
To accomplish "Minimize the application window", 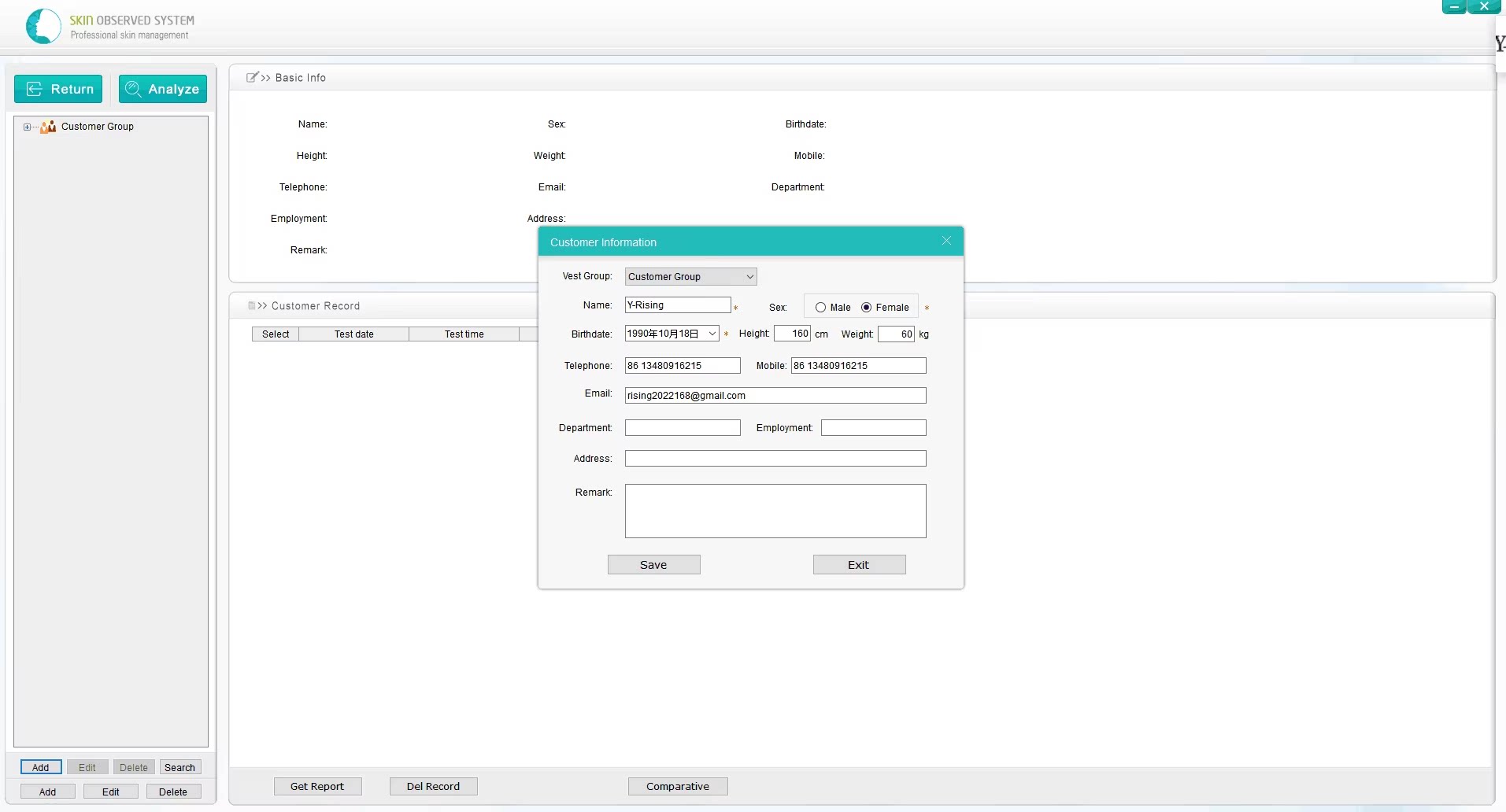I will [x=1454, y=7].
